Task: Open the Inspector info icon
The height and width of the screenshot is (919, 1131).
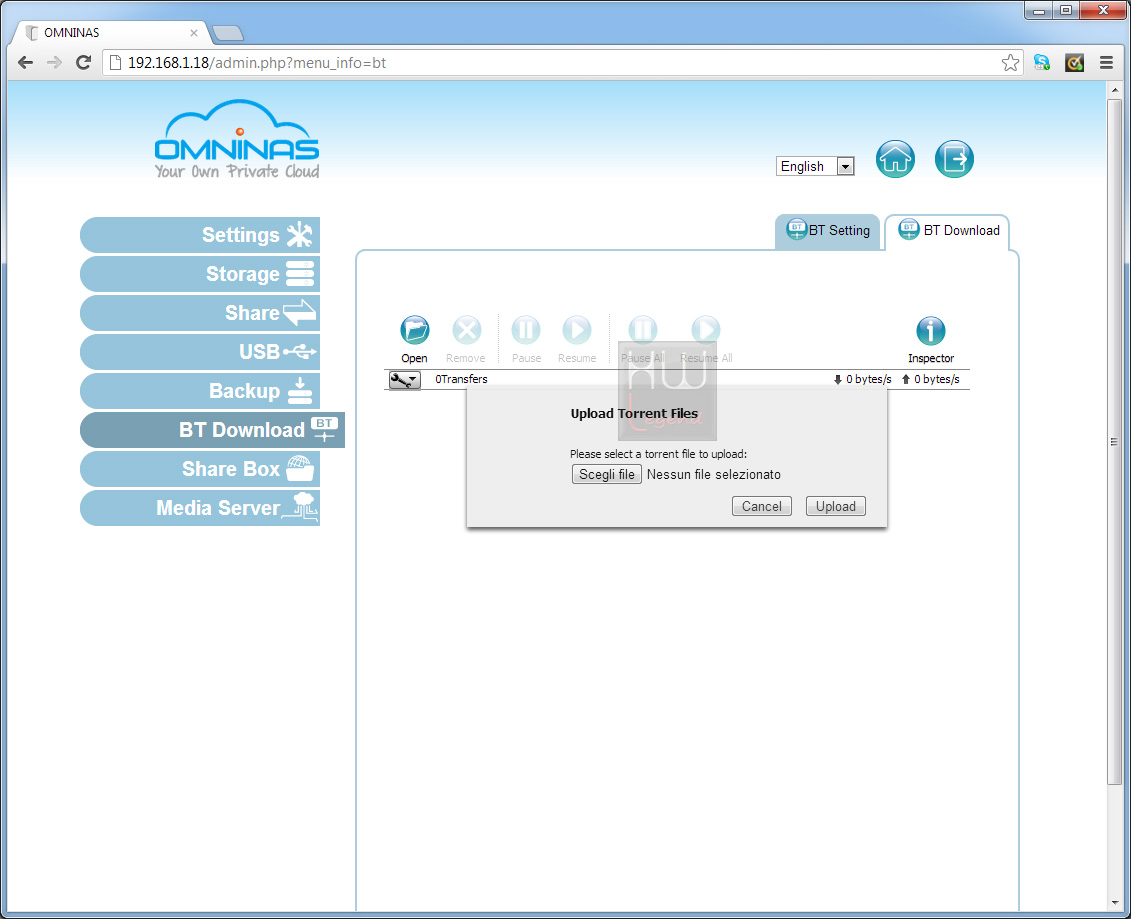Action: (x=930, y=330)
